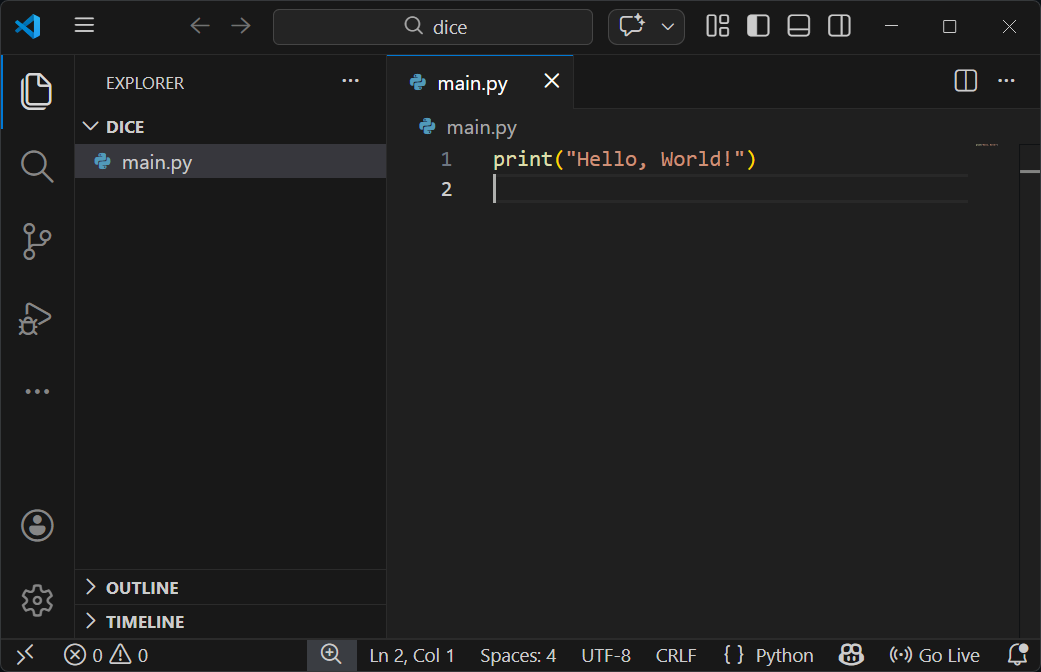Open the Run and Debug view
The image size is (1041, 672).
[36, 317]
